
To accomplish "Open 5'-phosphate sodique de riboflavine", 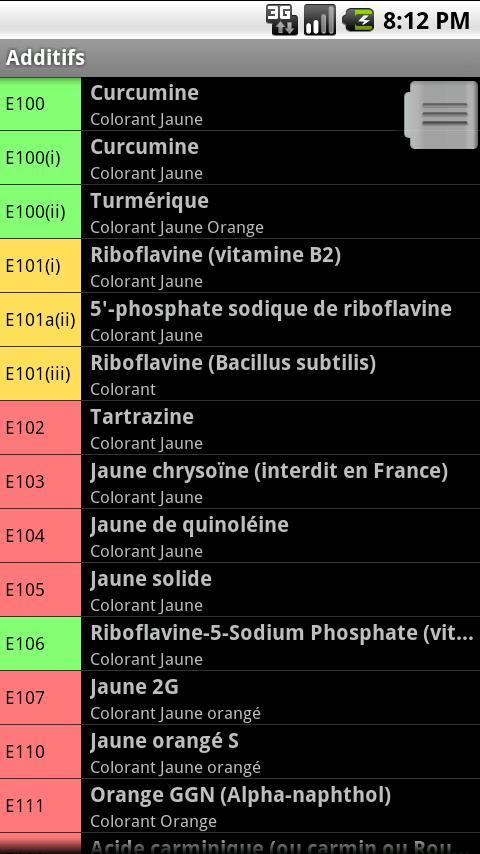I will click(x=240, y=320).
